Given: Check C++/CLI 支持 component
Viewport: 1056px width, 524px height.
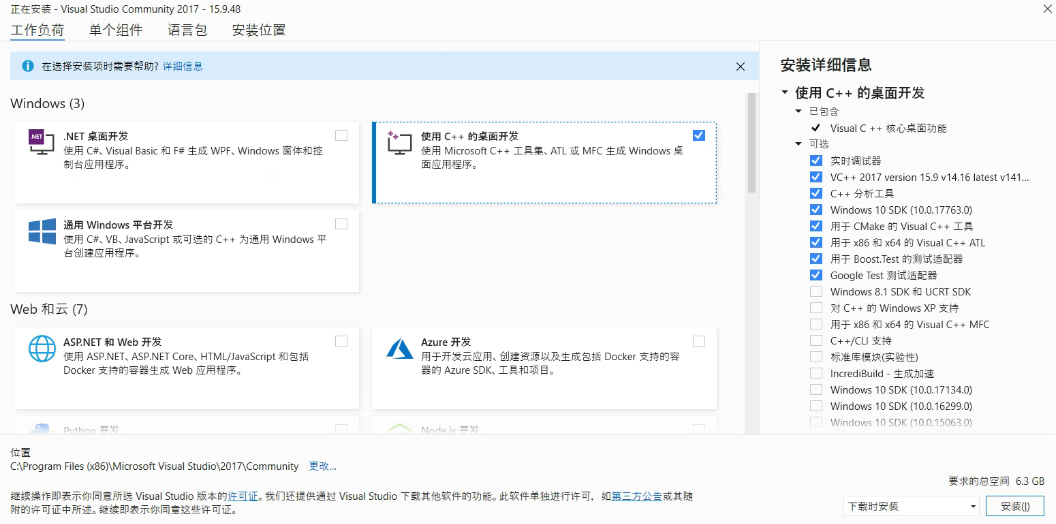Looking at the screenshot, I should [x=816, y=340].
